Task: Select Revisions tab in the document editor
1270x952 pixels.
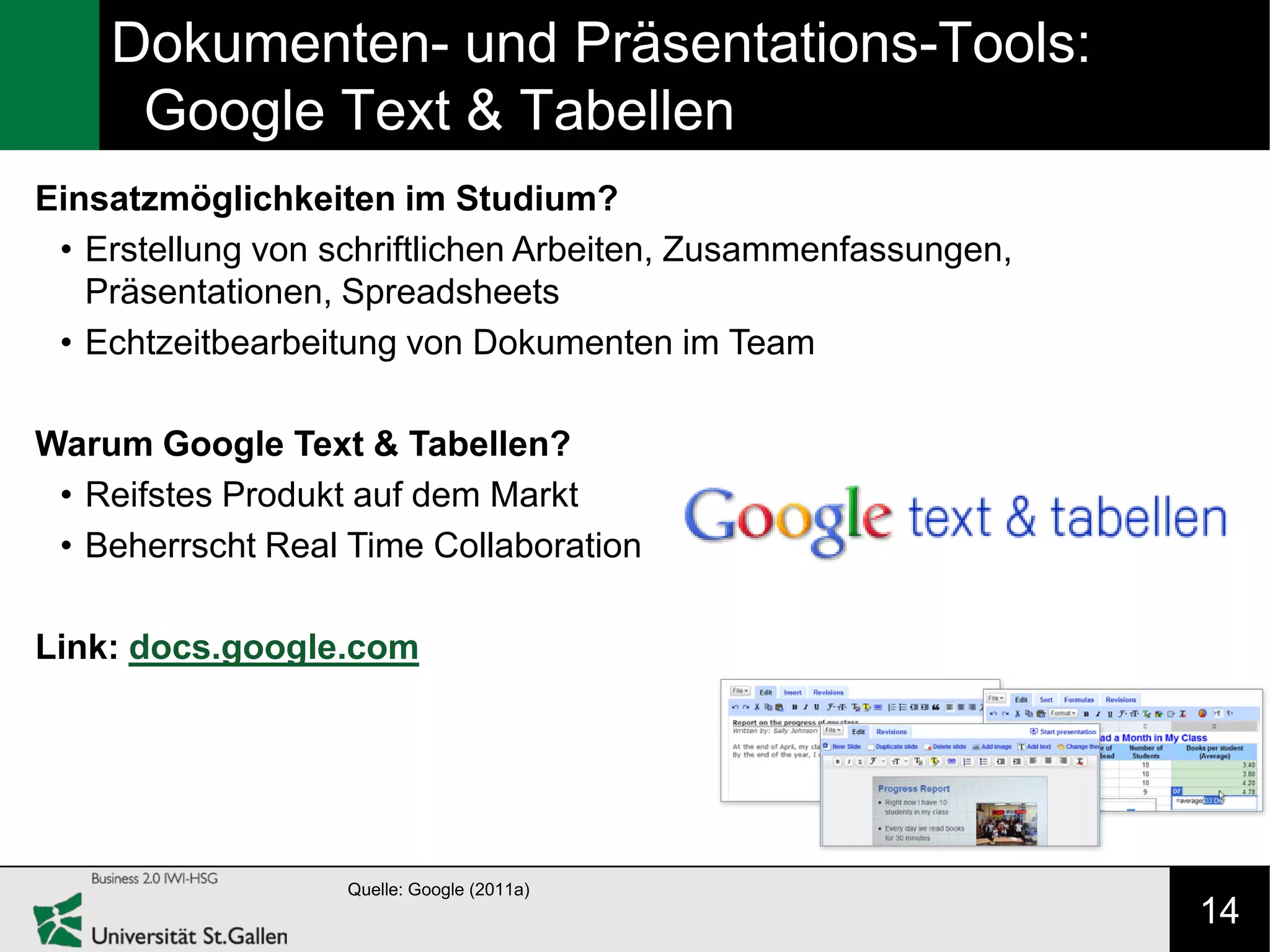Action: (828, 692)
